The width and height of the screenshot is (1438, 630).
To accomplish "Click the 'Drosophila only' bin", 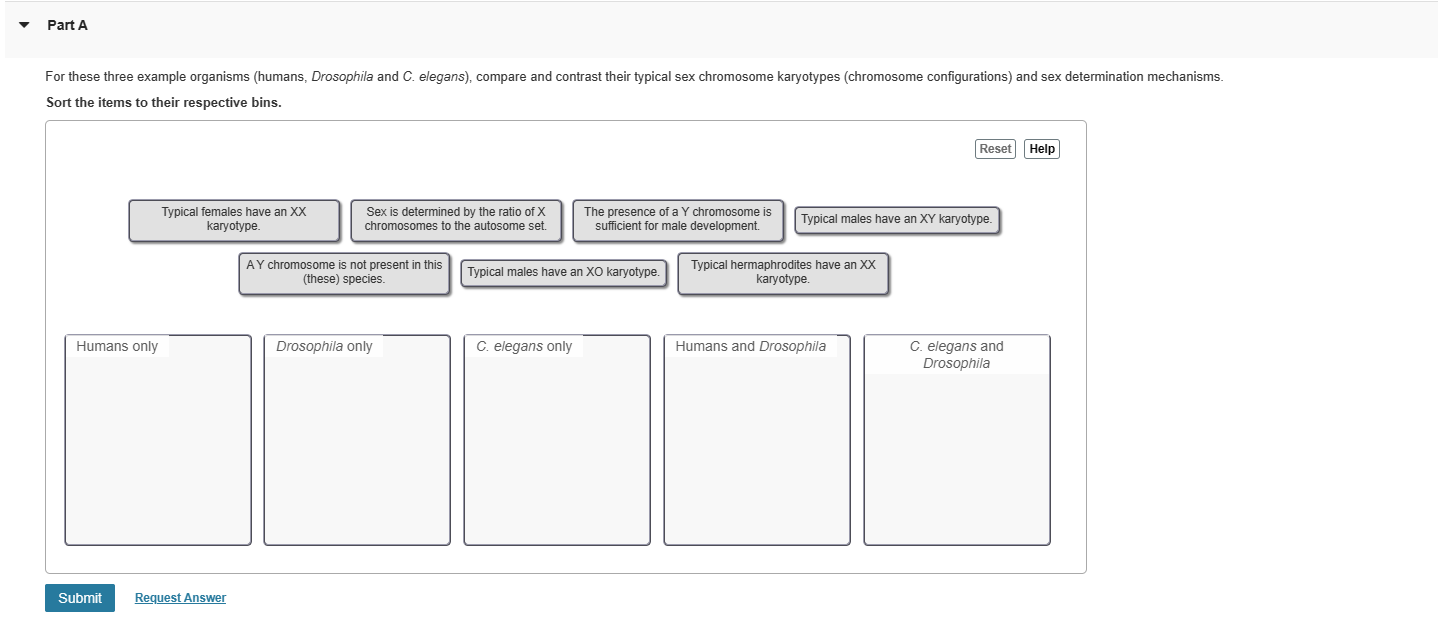I will (x=356, y=440).
